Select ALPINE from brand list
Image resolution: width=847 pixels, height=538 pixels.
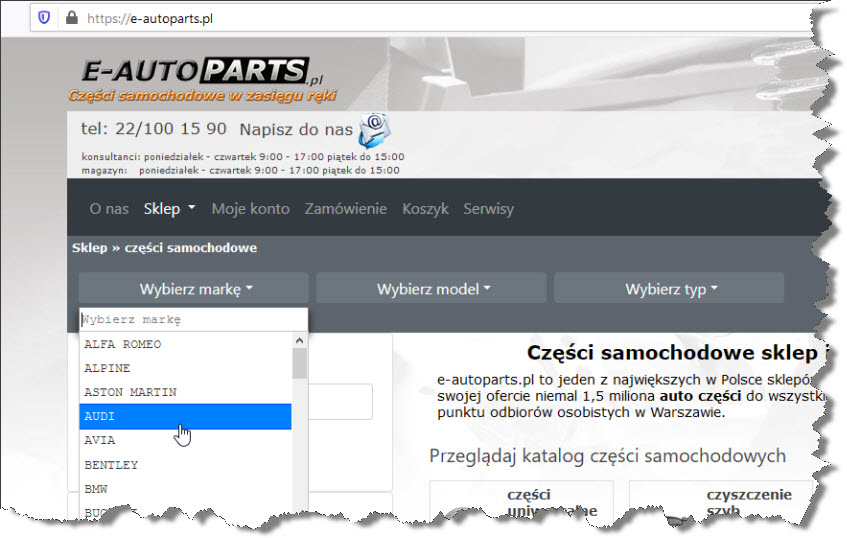(x=185, y=368)
